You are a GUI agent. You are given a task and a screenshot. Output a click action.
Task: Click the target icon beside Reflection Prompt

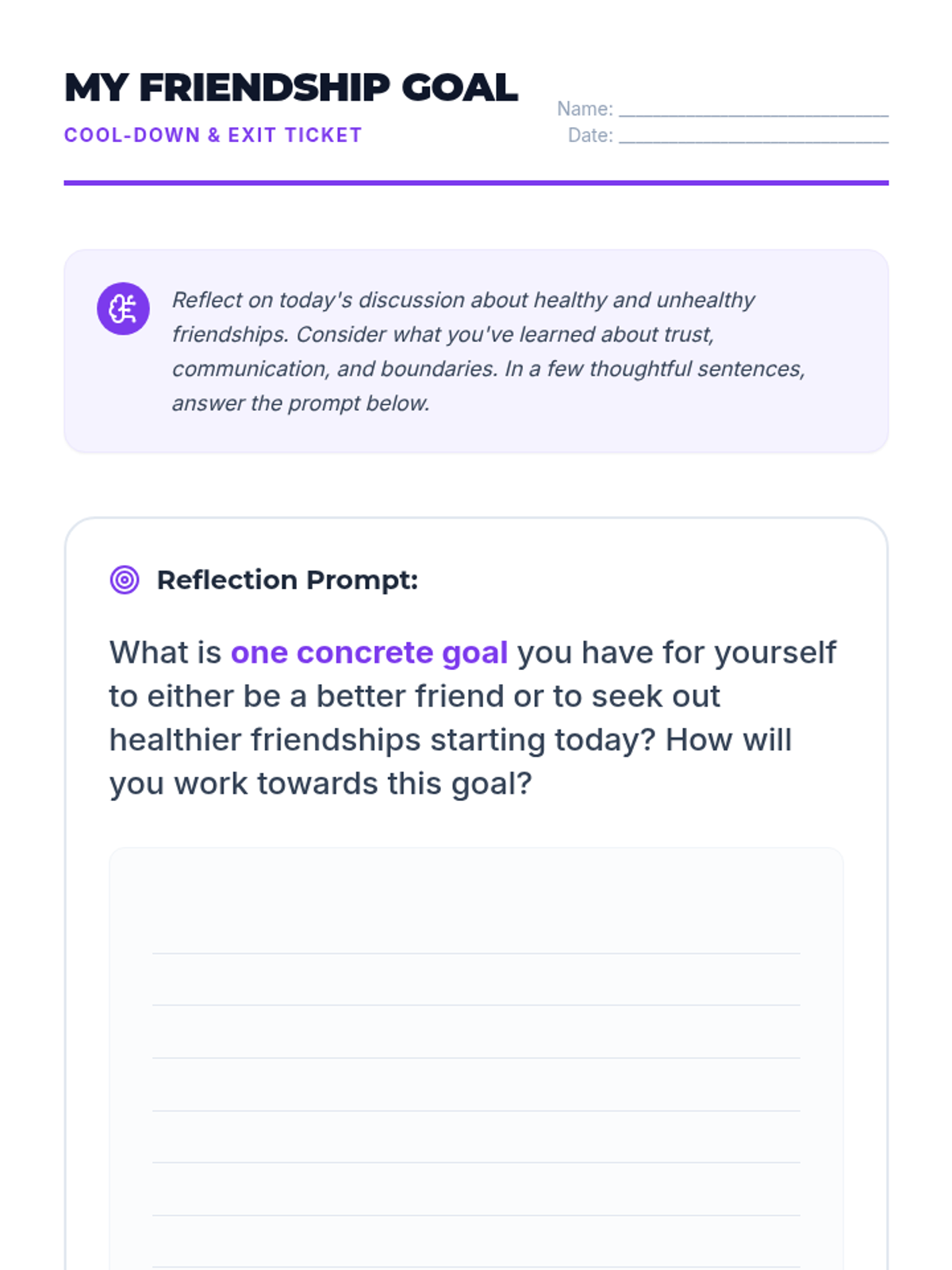(x=125, y=580)
